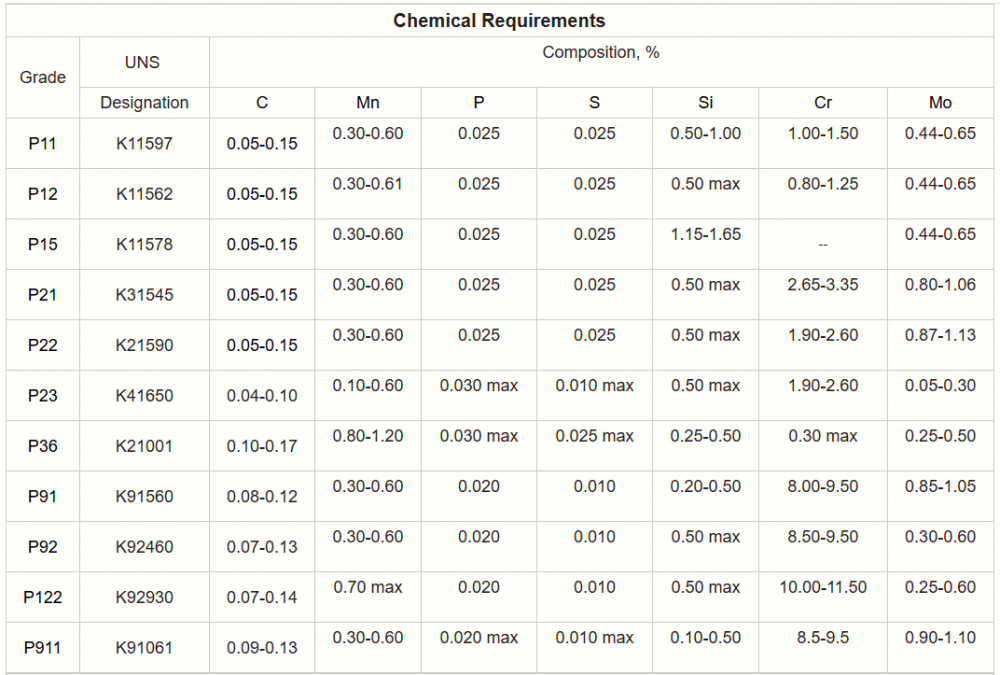This screenshot has height=675, width=1000.
Task: Click the Composition, % header cell
Action: click(x=600, y=53)
